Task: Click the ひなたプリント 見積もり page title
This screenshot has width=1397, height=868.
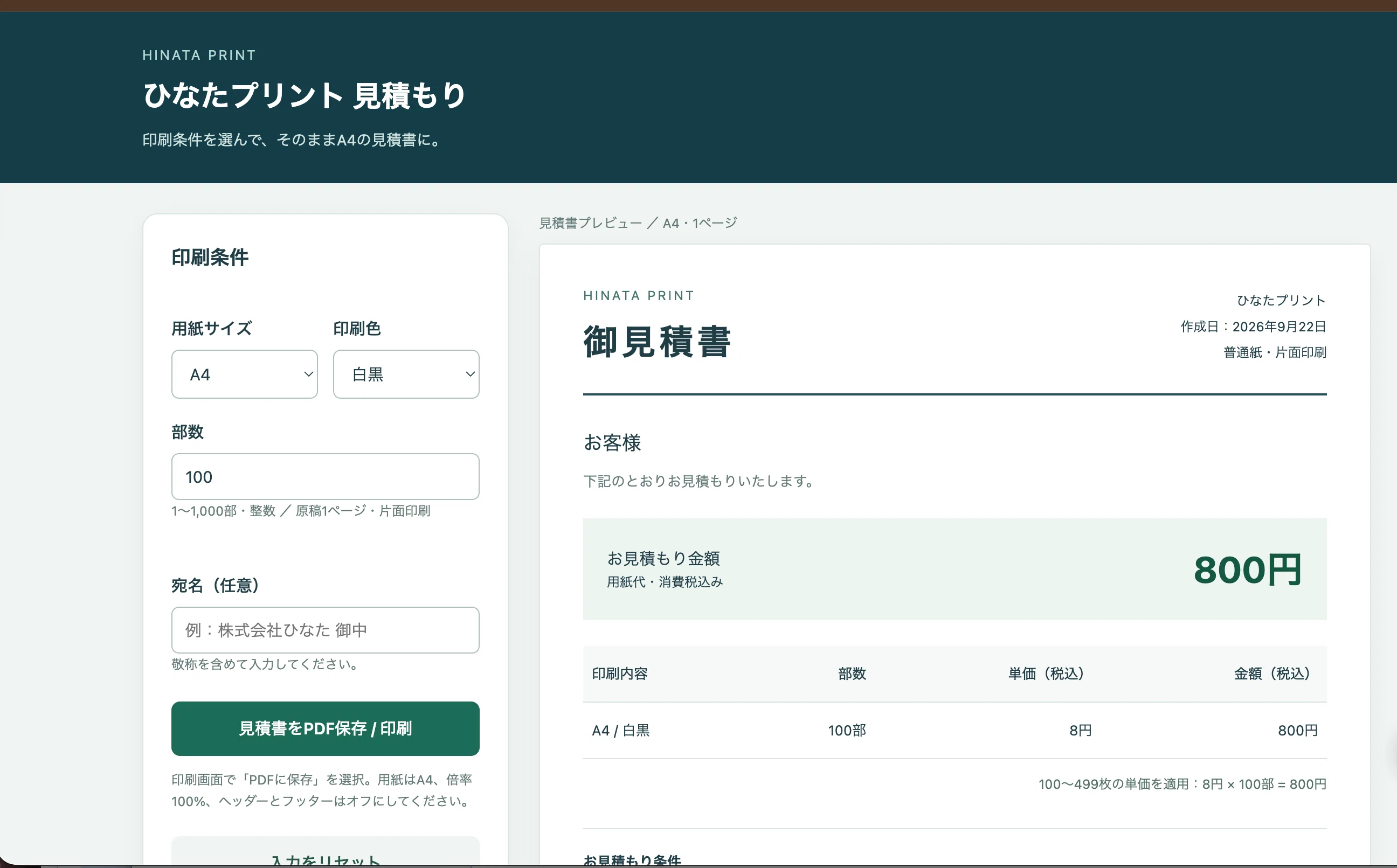Action: tap(305, 95)
